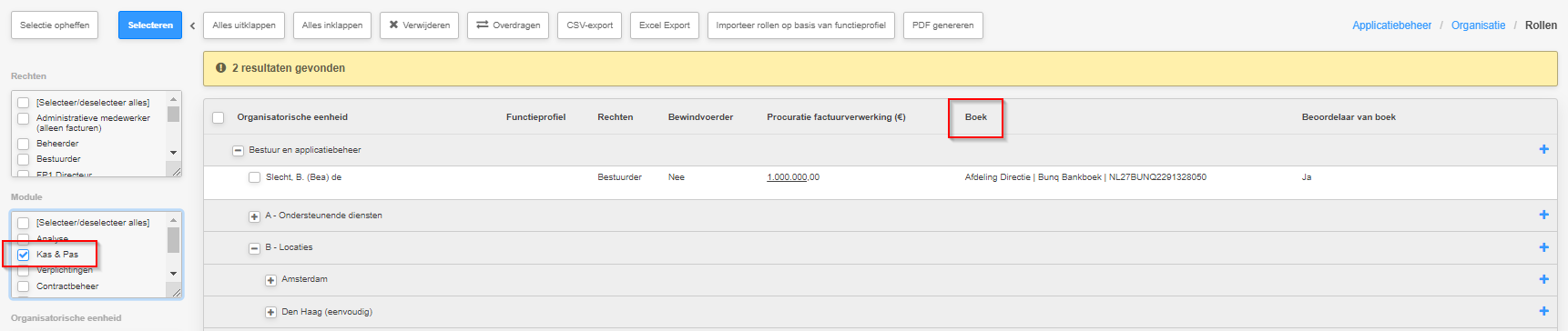Collapse the sidebar with the chevron icon
1568x331 pixels.
point(192,25)
